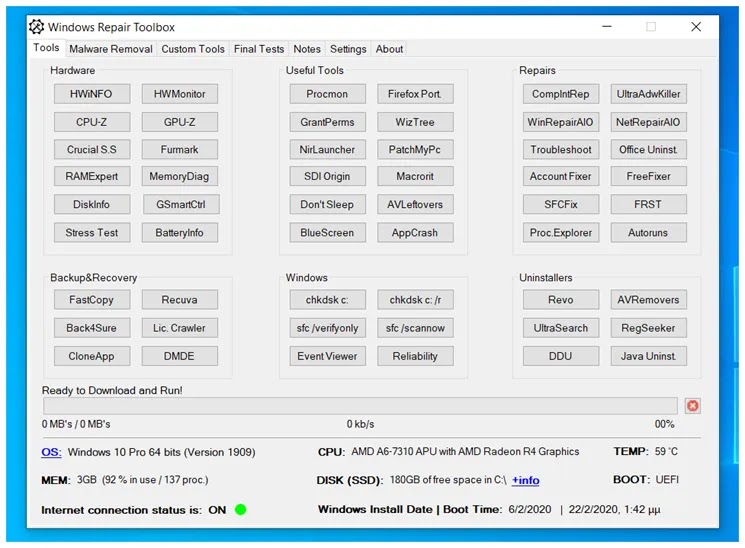Screen dimensions: 745x548
Task: Launch HWiNFO hardware tool
Action: click(x=92, y=94)
